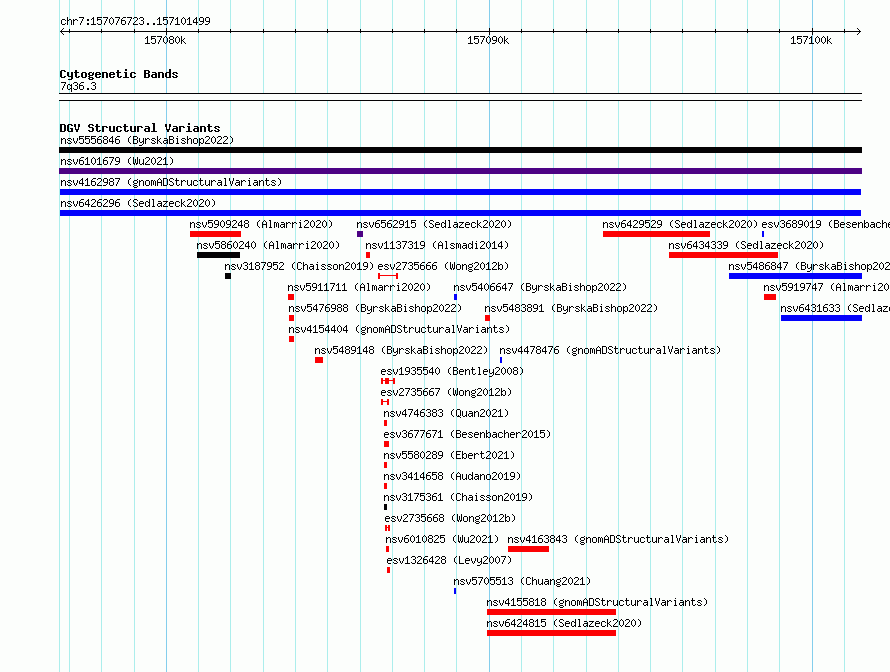Select the nsv6424815 red variant bar

point(551,633)
